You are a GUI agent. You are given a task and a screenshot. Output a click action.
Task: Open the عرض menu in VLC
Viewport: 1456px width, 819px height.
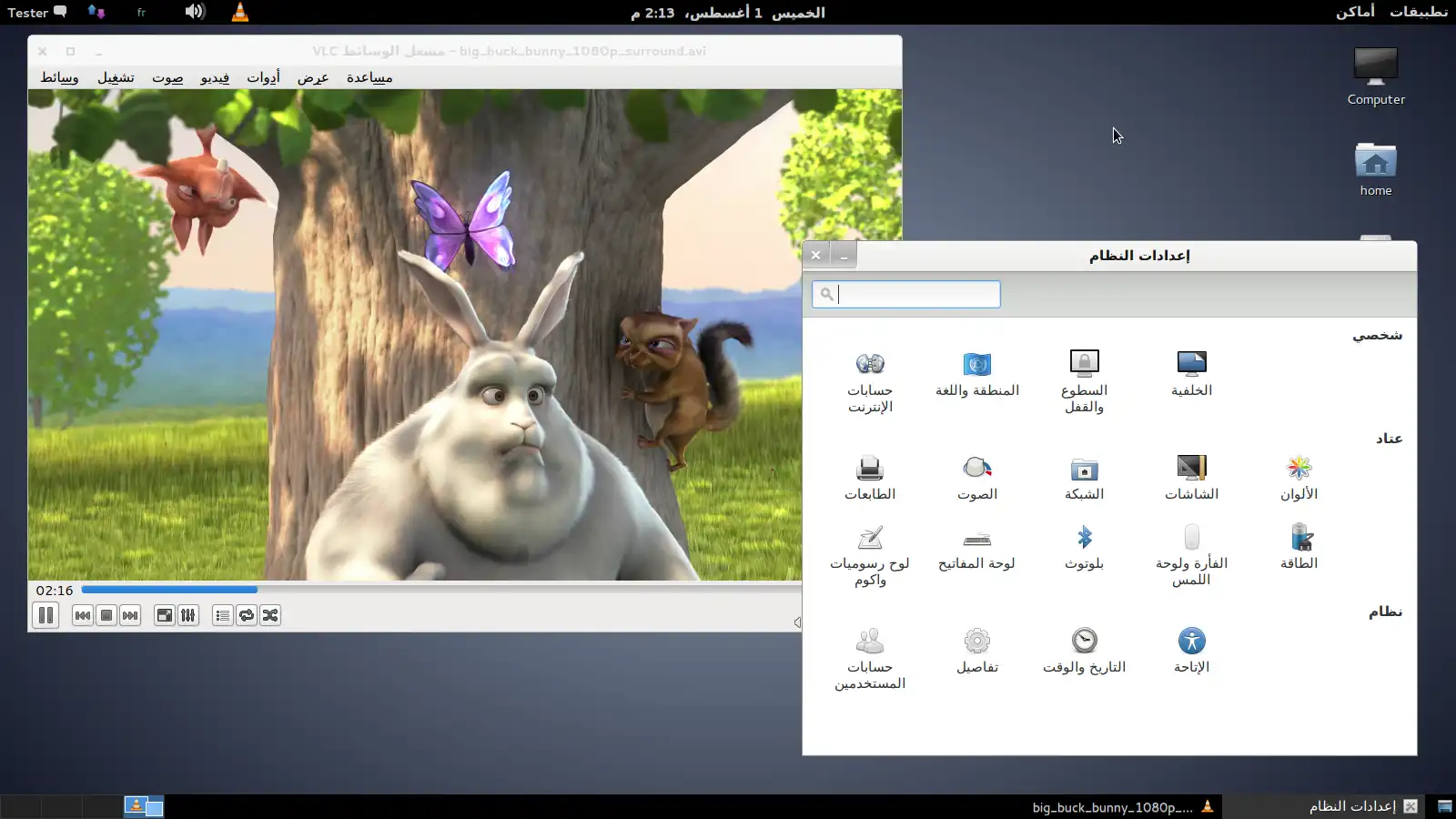click(x=313, y=77)
